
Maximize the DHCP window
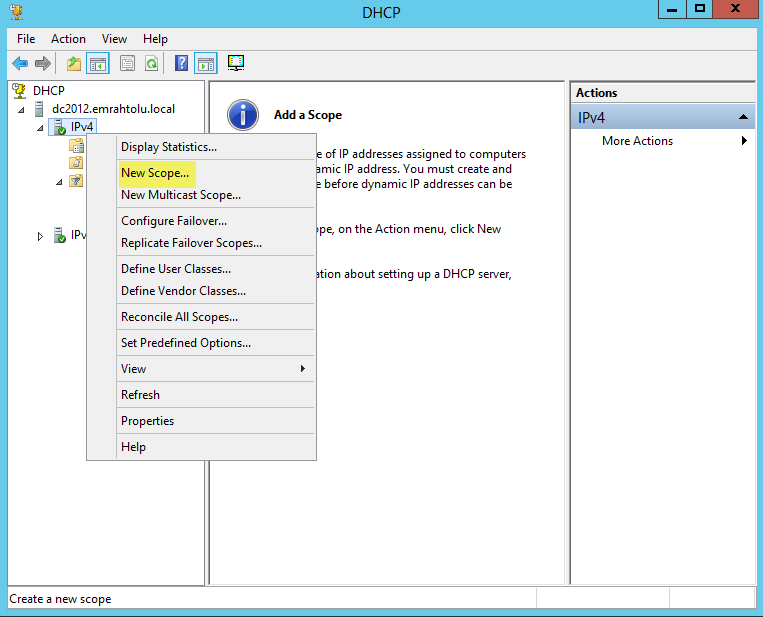point(700,9)
